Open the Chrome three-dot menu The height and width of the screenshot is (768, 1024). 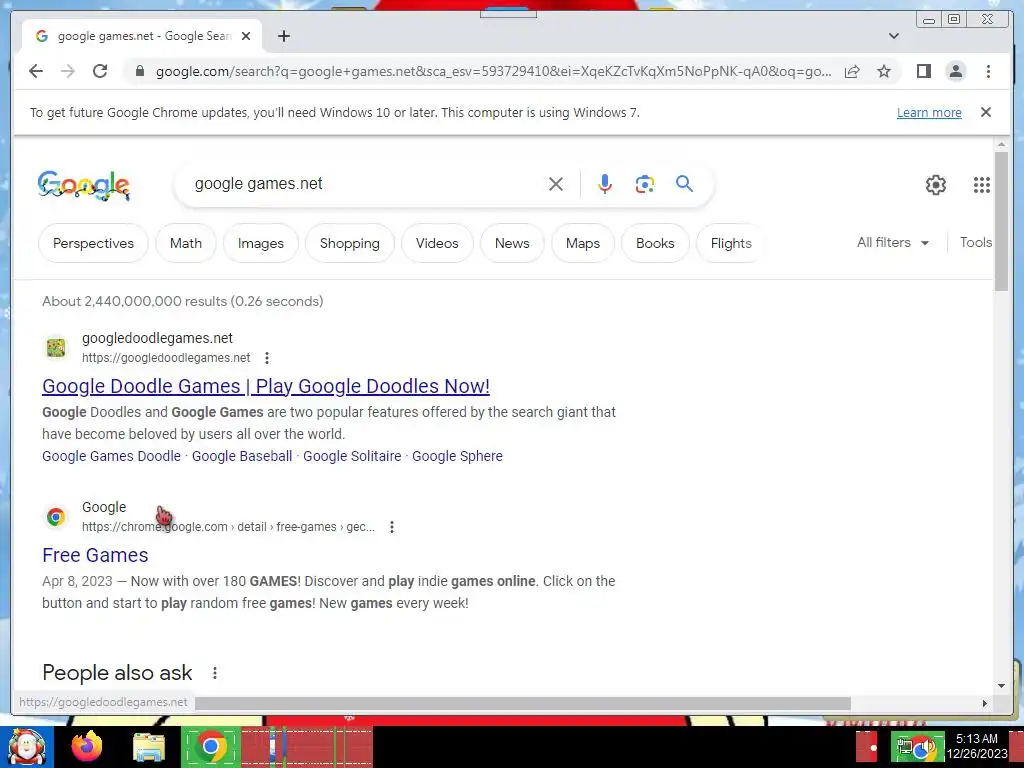(x=988, y=71)
